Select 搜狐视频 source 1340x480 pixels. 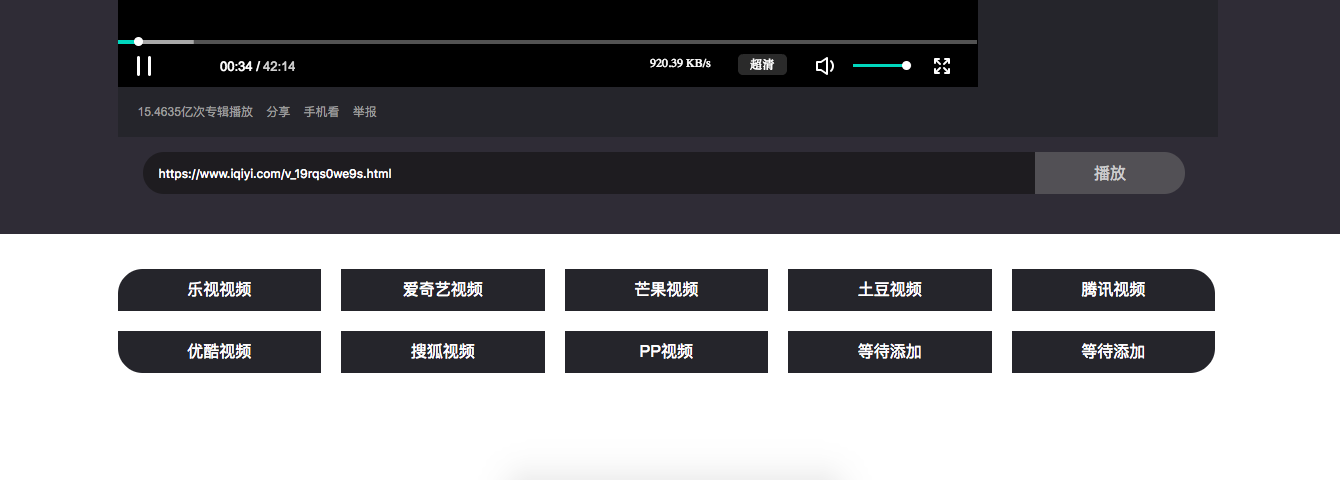tap(443, 352)
